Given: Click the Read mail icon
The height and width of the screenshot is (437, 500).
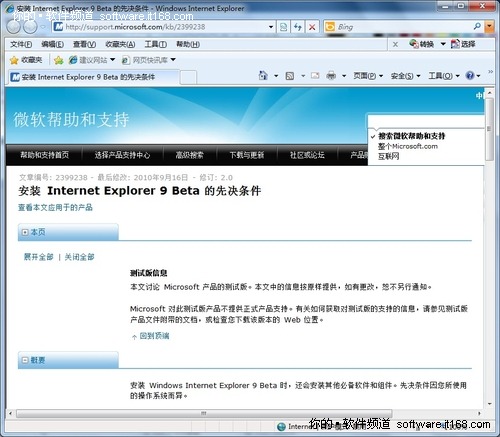Looking at the screenshot, I should 315,76.
